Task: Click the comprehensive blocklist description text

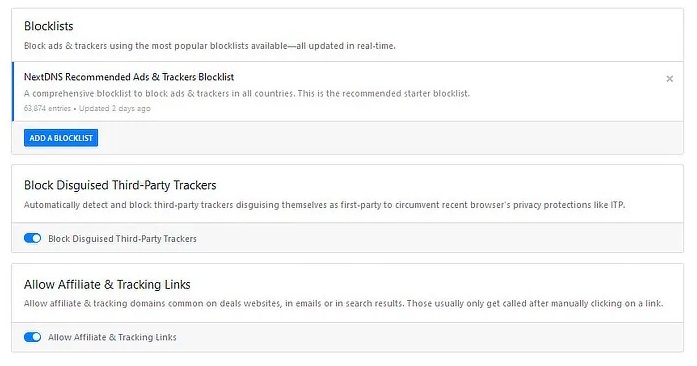Action: click(x=247, y=93)
